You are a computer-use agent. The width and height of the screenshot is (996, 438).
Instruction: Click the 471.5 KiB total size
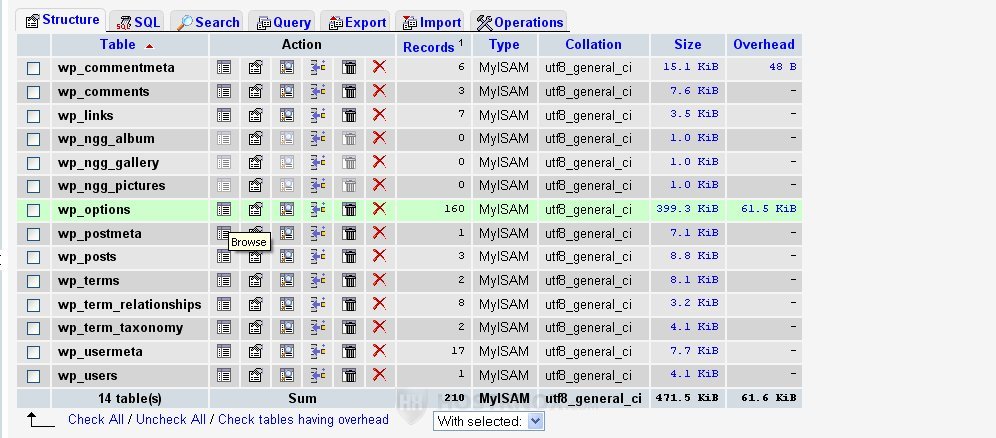687,397
